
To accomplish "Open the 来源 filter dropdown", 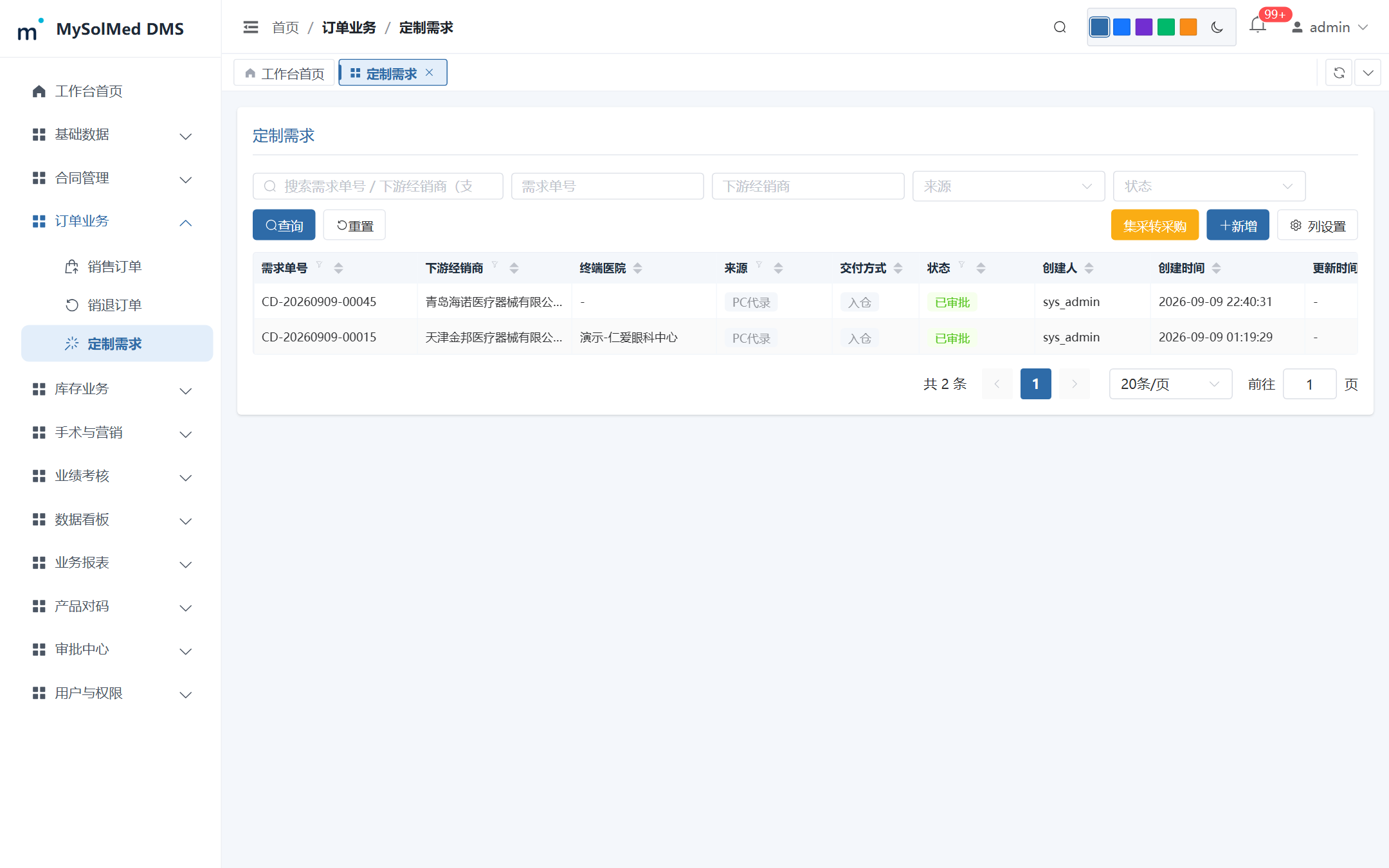I will (x=1008, y=186).
